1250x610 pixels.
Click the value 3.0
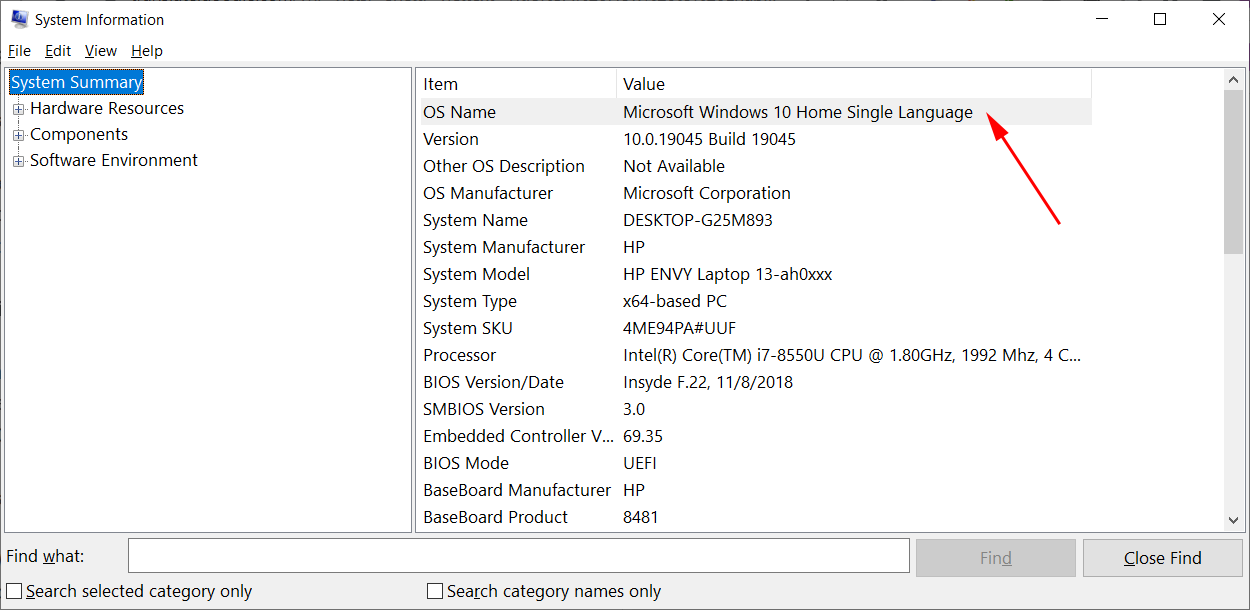[634, 409]
